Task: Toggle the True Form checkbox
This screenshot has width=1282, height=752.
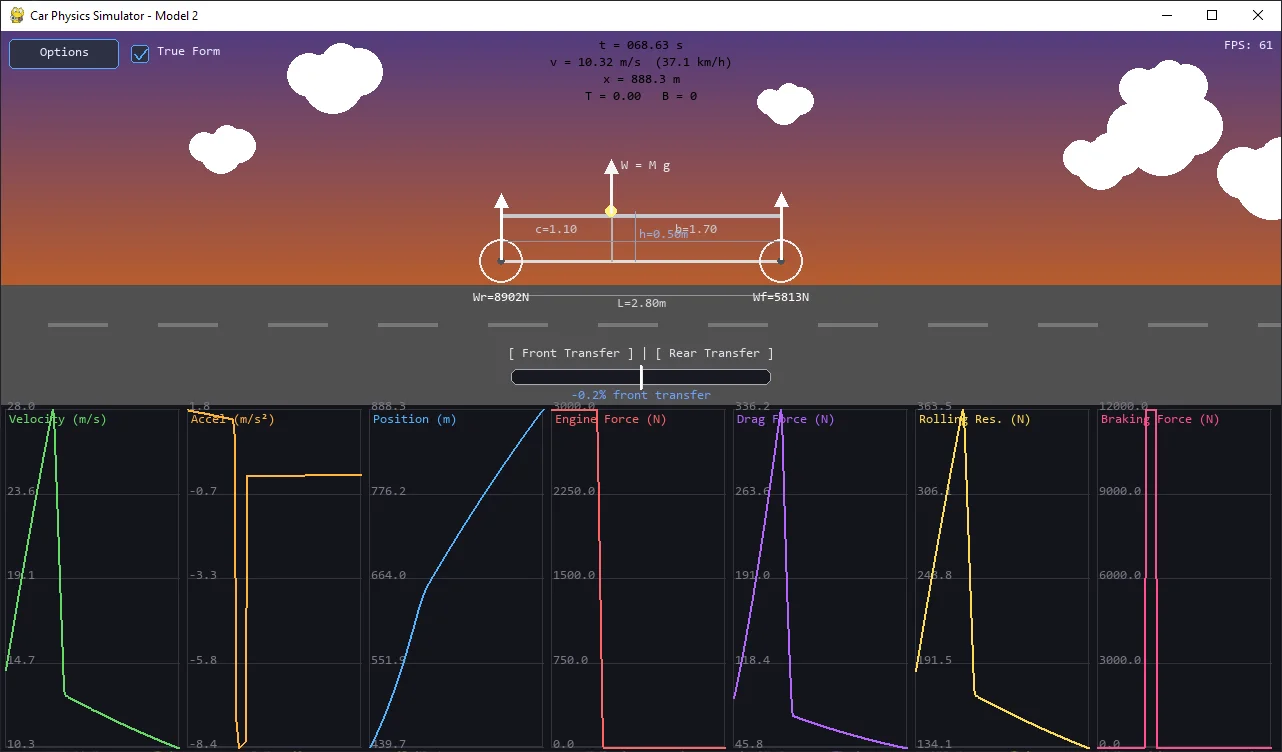Action: (x=141, y=53)
